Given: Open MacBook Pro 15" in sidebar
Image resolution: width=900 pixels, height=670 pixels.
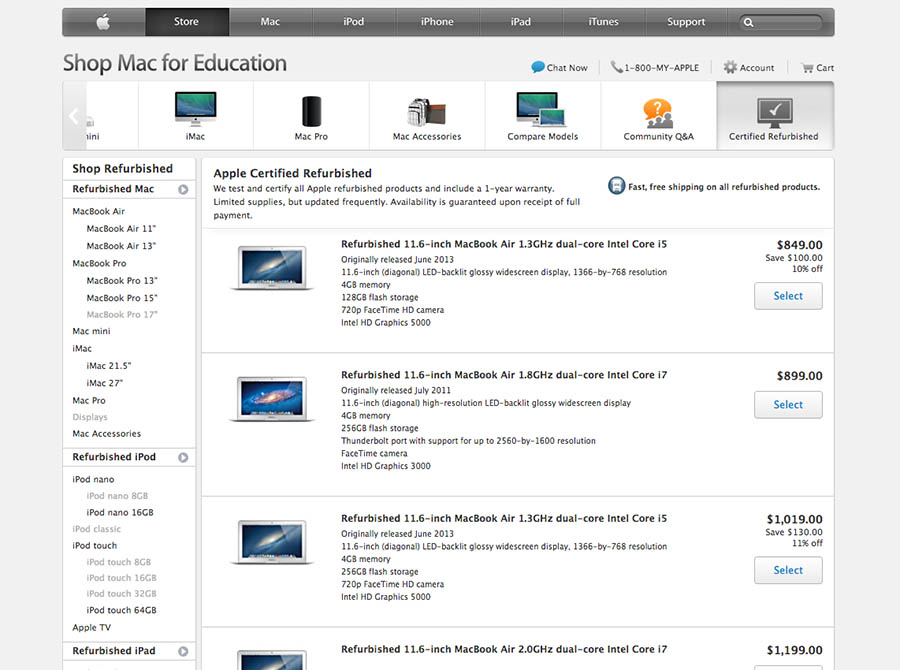Looking at the screenshot, I should pos(122,298).
